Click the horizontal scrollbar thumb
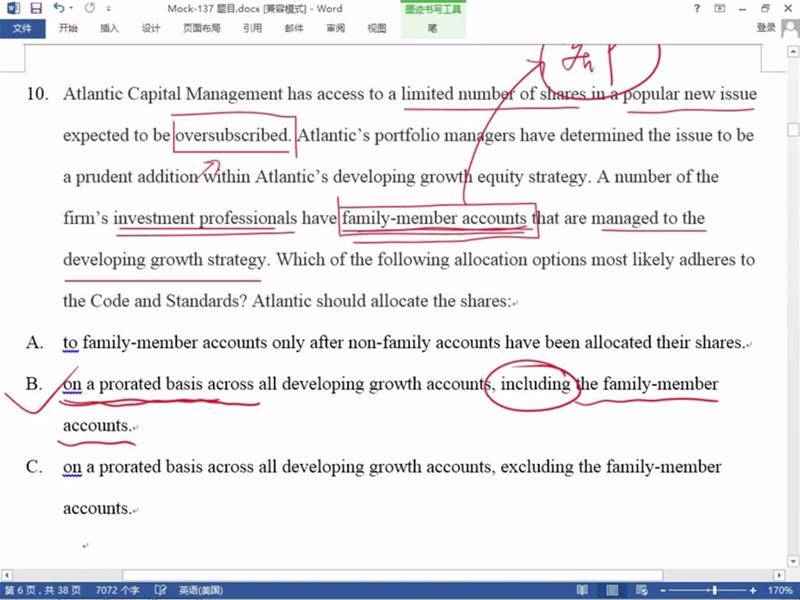This screenshot has width=800, height=600. (x=392, y=575)
